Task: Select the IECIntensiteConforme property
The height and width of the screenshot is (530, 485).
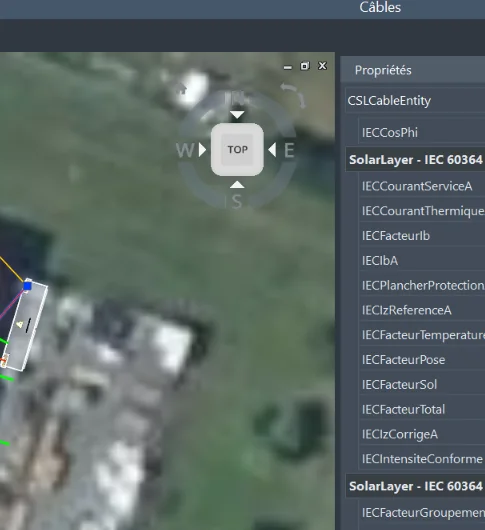Action: [x=422, y=459]
